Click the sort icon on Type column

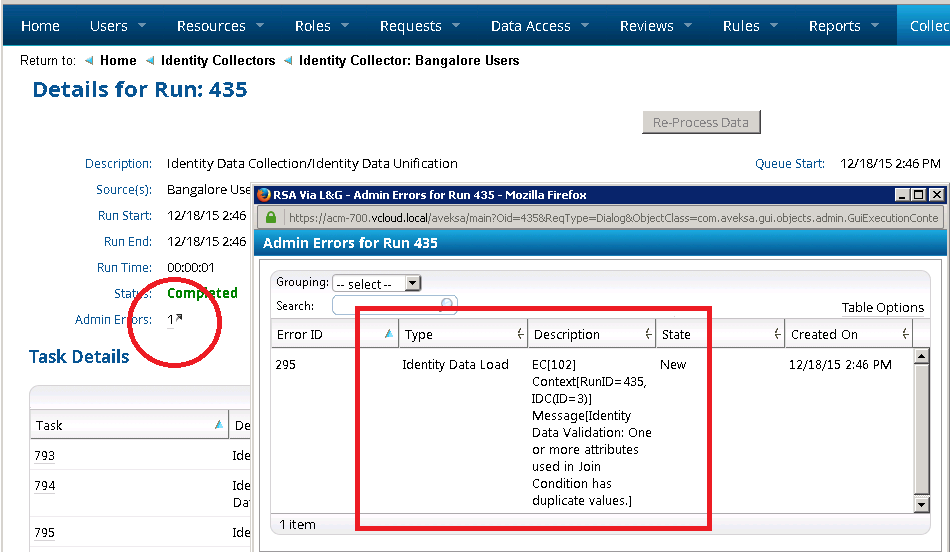coord(520,334)
